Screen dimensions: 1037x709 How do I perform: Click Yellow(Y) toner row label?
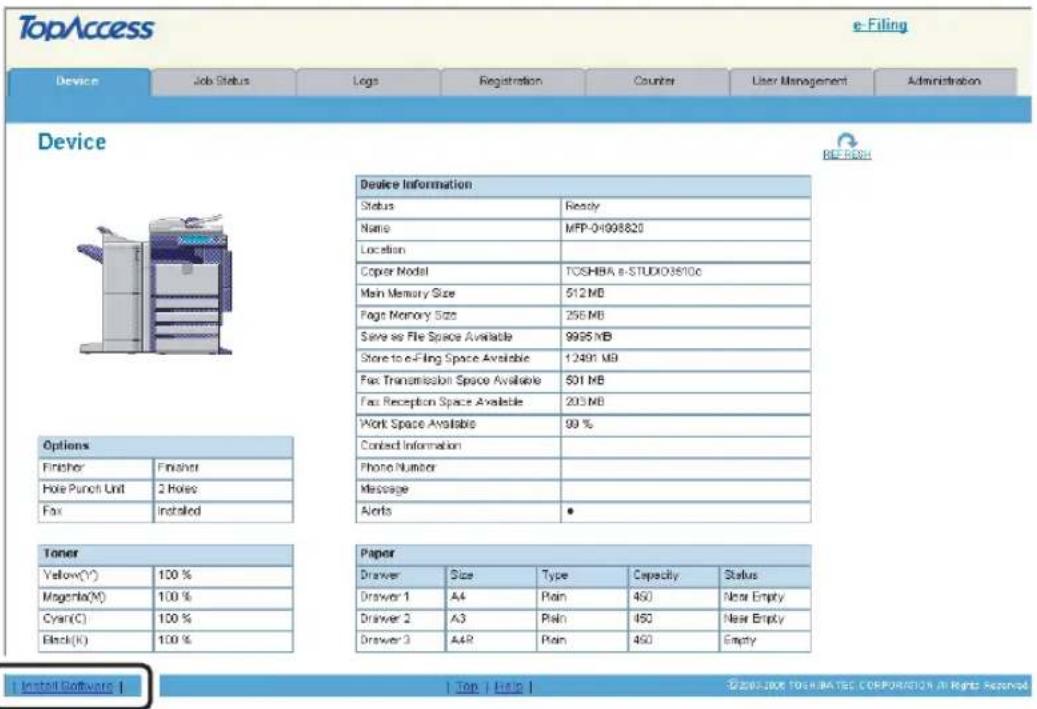coord(70,575)
